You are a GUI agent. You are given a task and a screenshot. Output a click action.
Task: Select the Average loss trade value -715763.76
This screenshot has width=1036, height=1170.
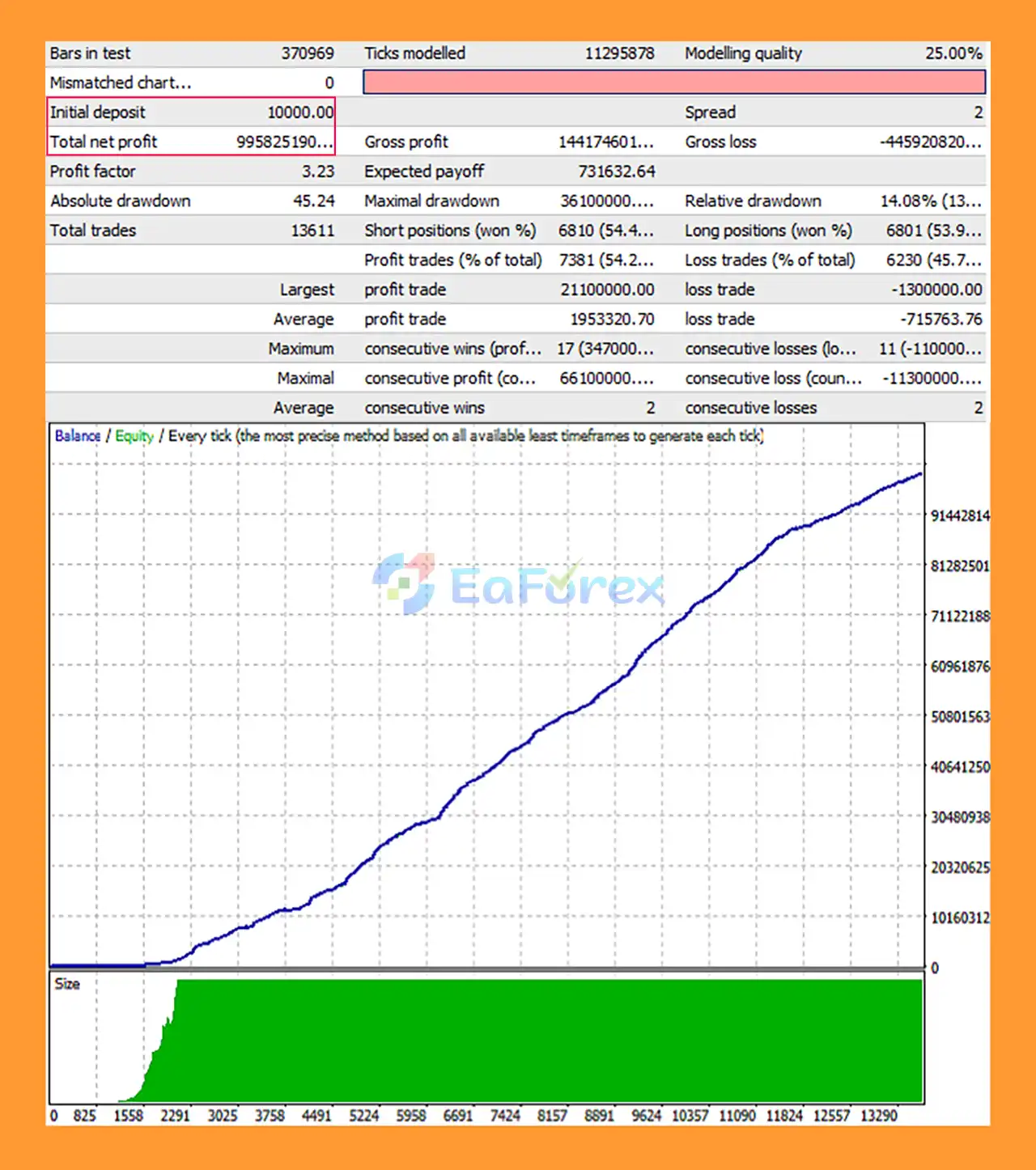pos(940,320)
